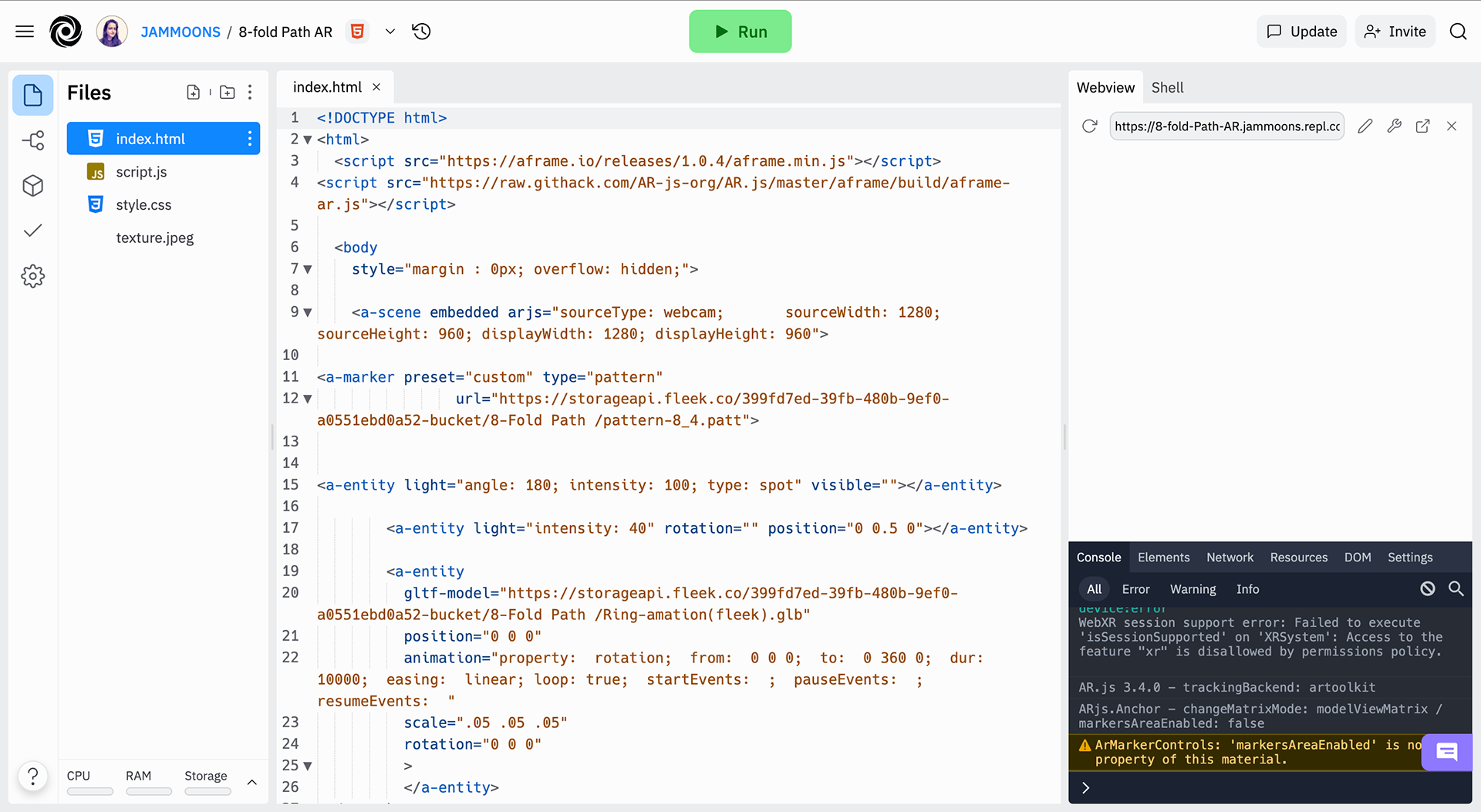Viewport: 1481px width, 812px height.
Task: Filter console by Warning
Action: [1193, 589]
